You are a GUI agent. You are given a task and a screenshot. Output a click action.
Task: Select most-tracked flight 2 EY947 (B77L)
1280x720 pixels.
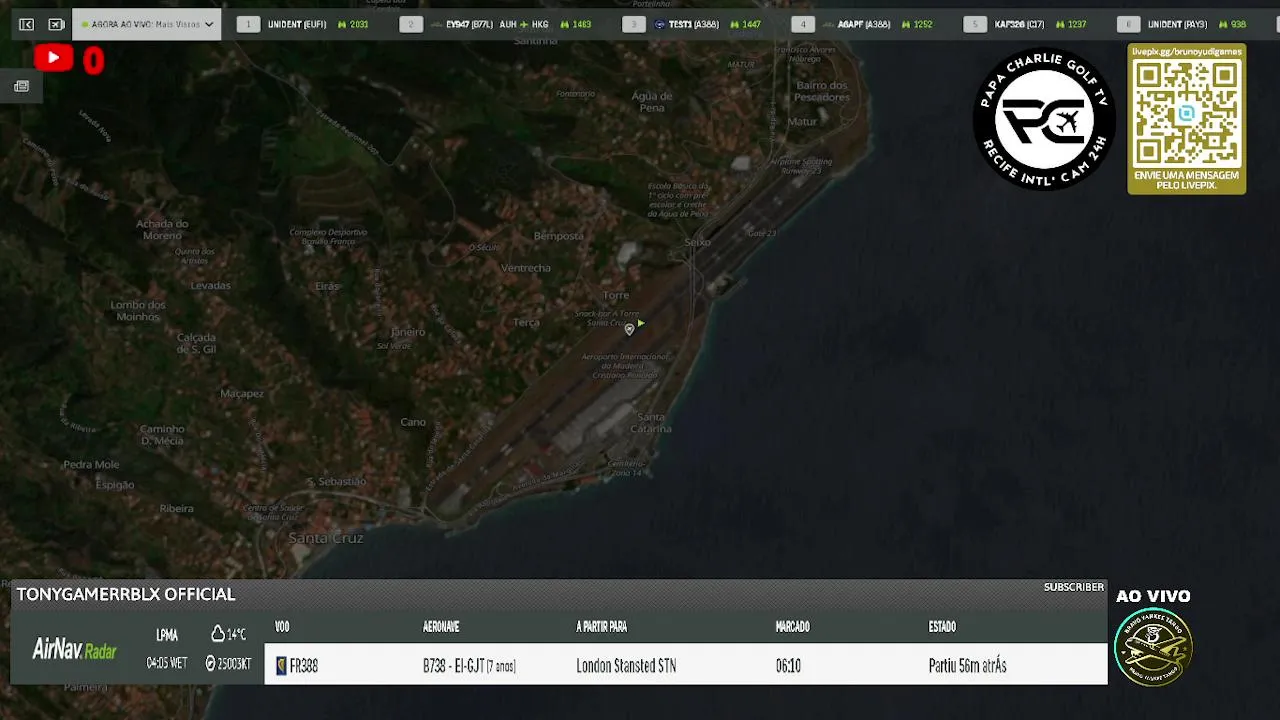click(x=496, y=24)
